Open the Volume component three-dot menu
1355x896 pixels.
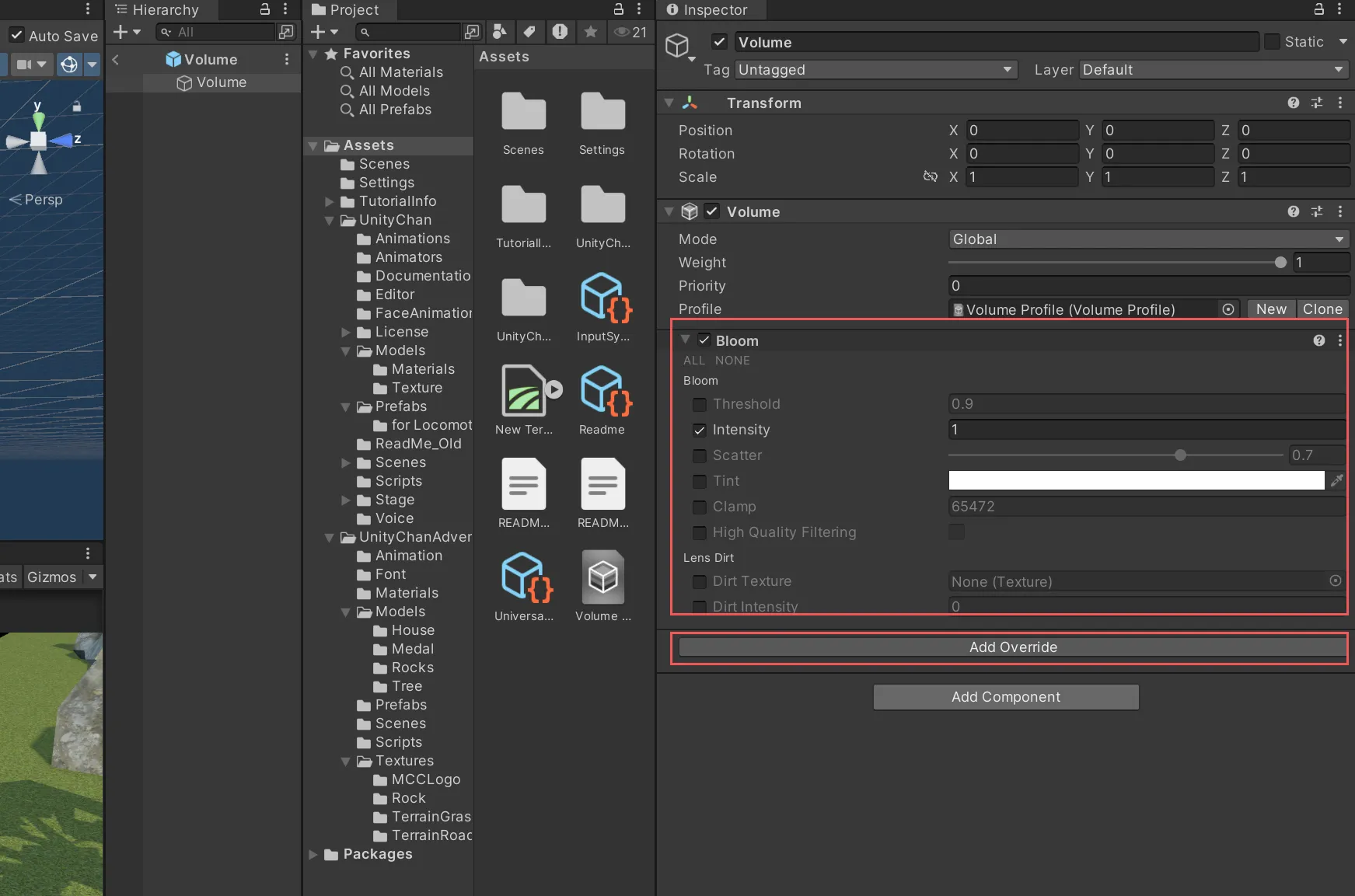[1339, 211]
